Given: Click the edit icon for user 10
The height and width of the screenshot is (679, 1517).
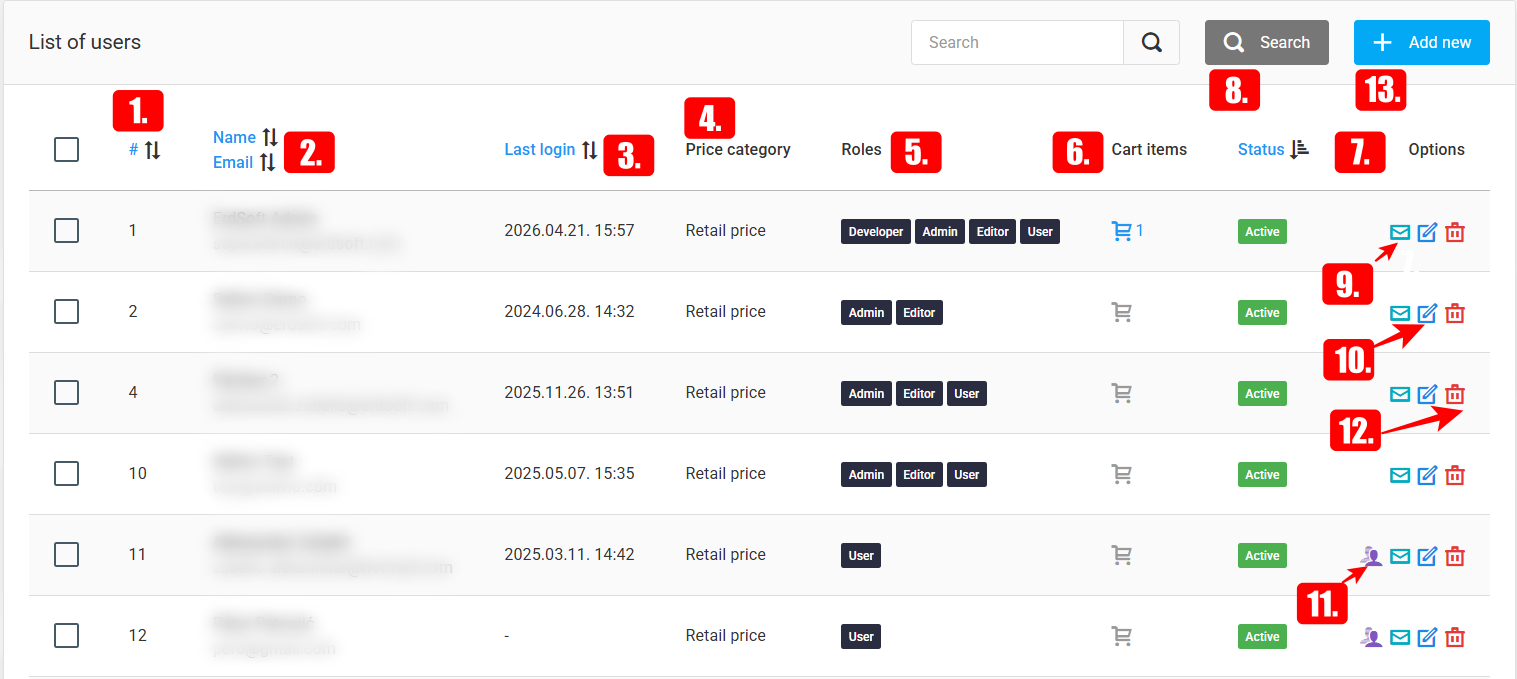Looking at the screenshot, I should (x=1427, y=475).
